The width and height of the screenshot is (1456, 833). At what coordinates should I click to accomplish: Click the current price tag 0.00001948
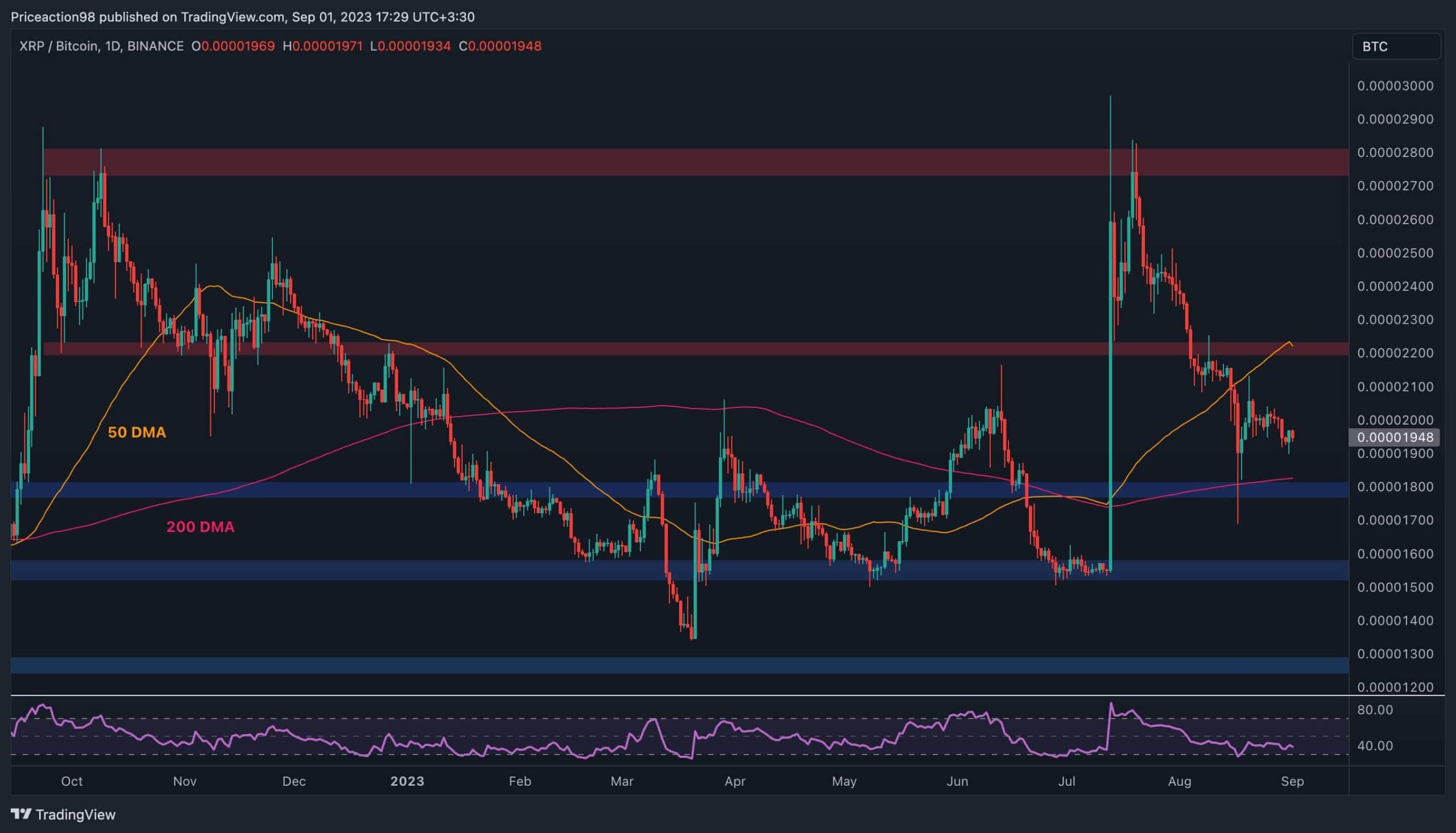[1395, 438]
